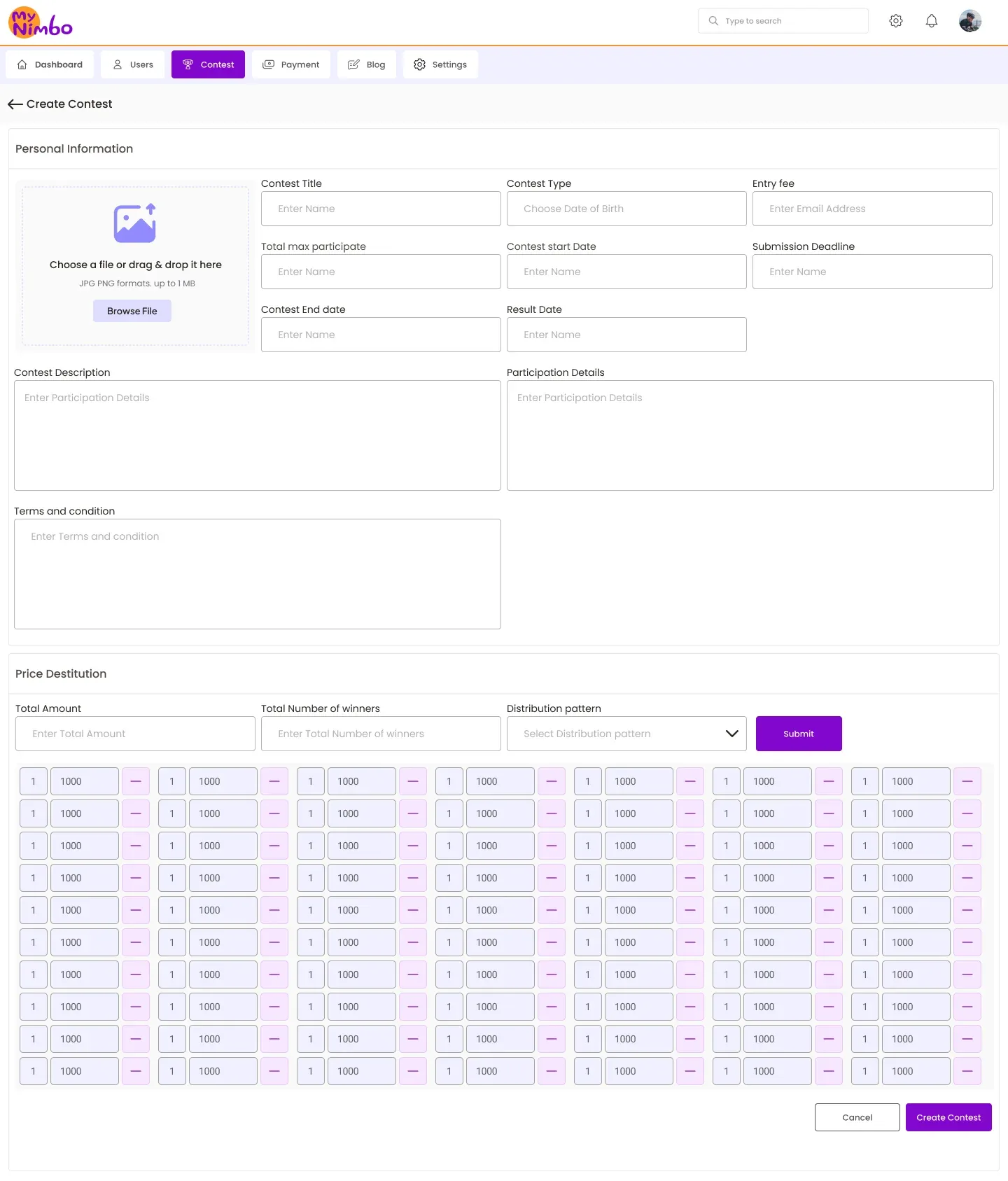Click the file drag and drop area text
The height and width of the screenshot is (1181, 1008).
(x=136, y=265)
